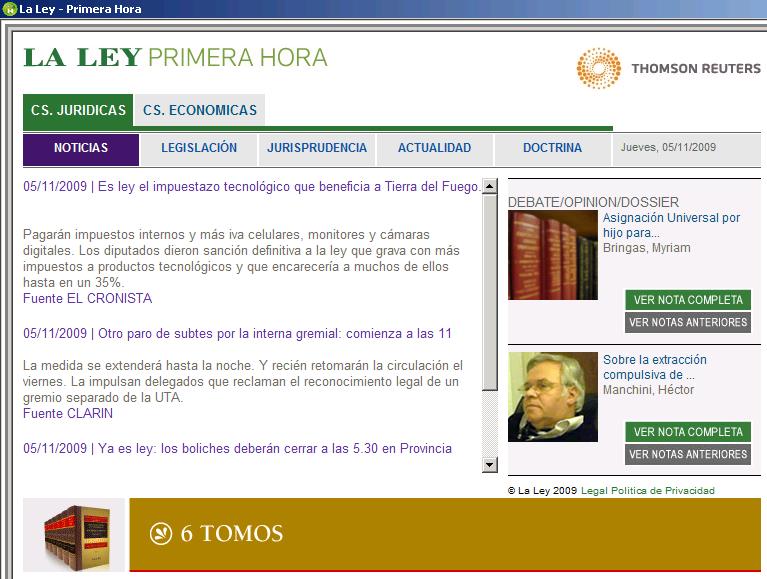Screen dimensions: 767x579
Task: Click VER NOTA COMPLETA for the Bringas note
Action: click(x=688, y=300)
